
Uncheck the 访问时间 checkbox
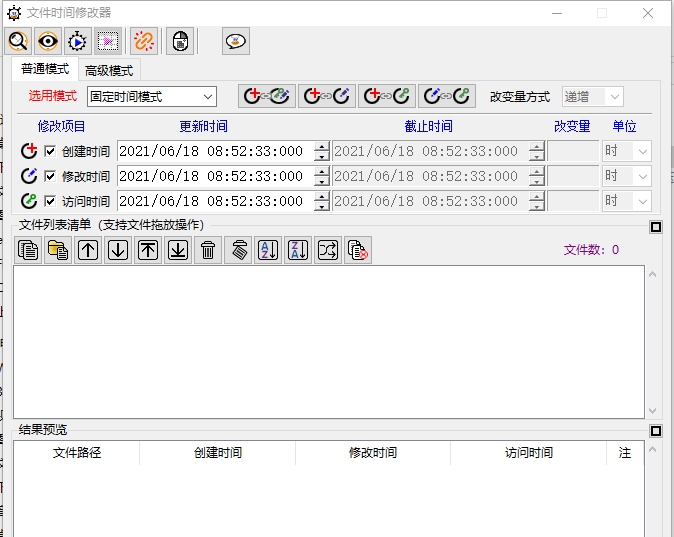point(50,201)
